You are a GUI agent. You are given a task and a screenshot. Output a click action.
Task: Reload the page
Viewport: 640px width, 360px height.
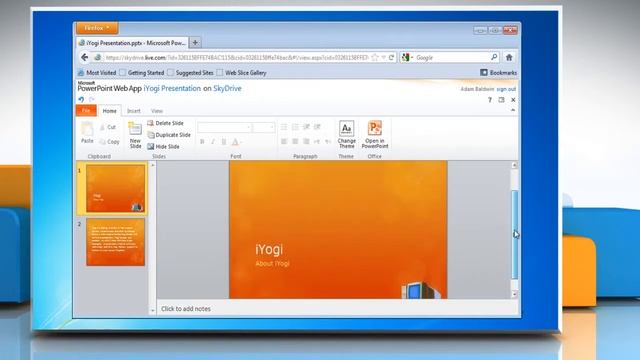click(x=391, y=58)
